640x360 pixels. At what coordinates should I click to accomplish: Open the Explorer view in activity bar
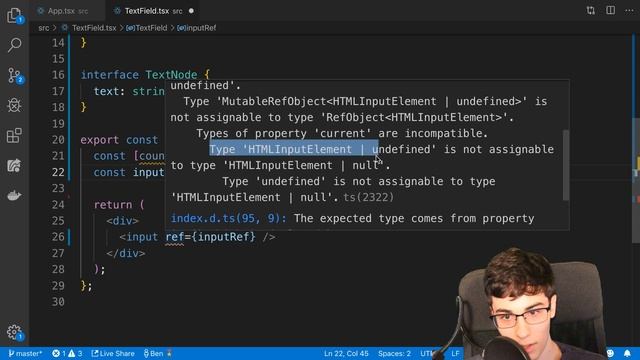coord(14,16)
